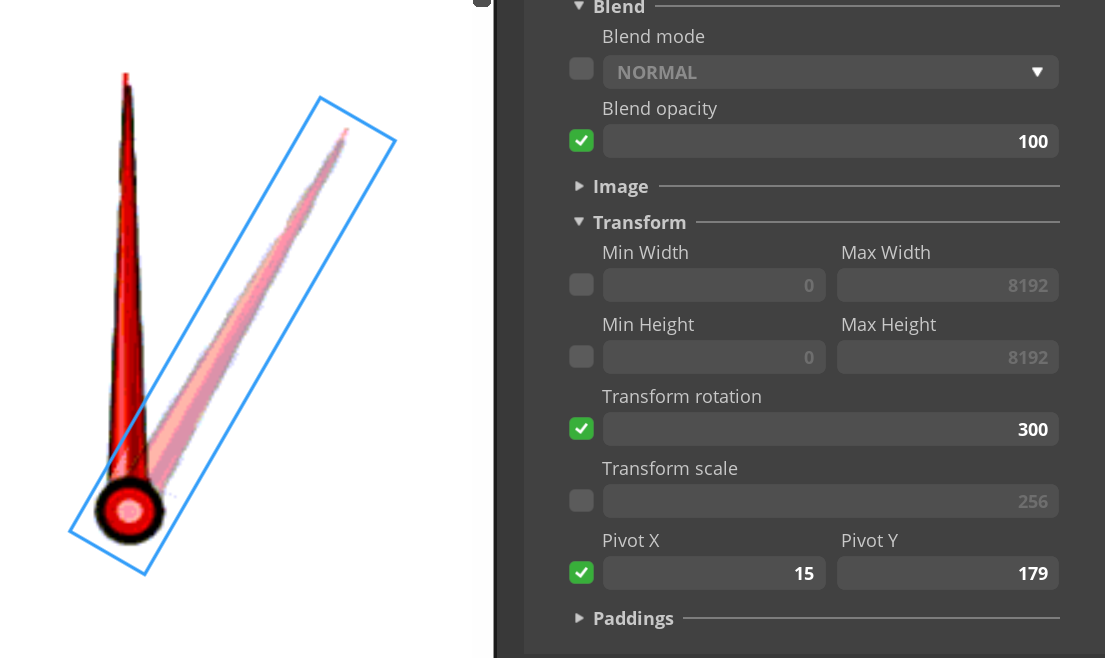The height and width of the screenshot is (658, 1105).
Task: Uncheck the Pivot checkbox
Action: [581, 573]
